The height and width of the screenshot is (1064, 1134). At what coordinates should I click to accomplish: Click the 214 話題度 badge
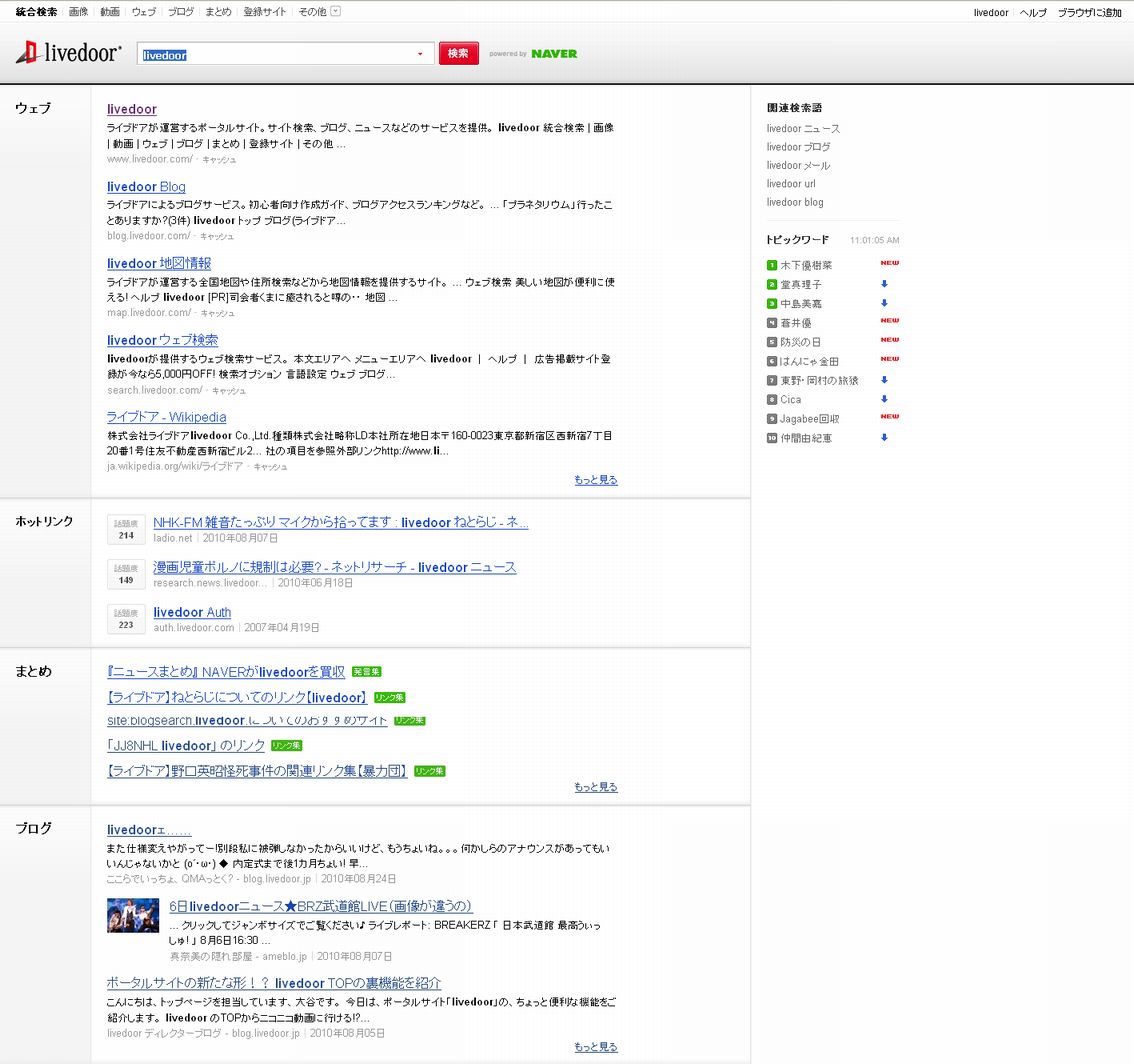pyautogui.click(x=126, y=529)
